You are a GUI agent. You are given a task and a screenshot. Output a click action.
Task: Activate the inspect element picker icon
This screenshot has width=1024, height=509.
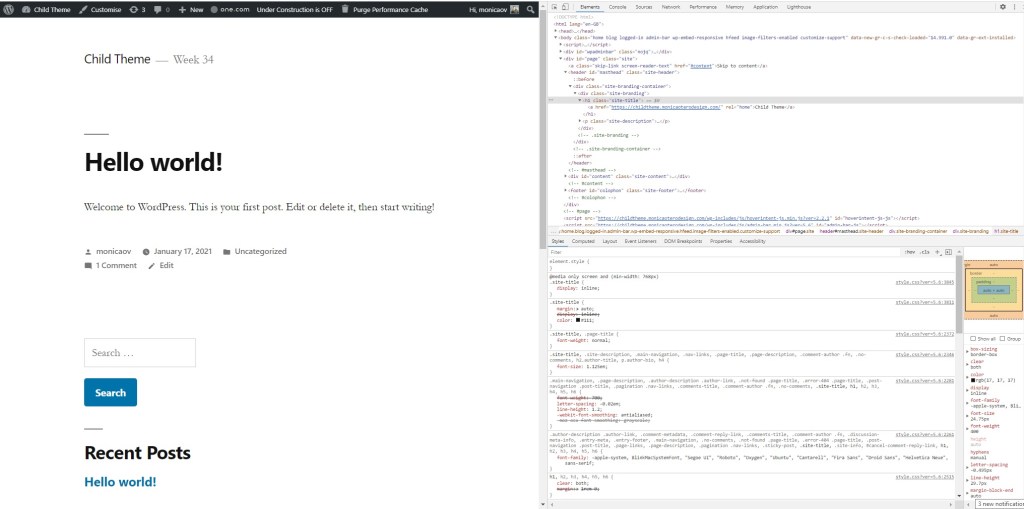click(555, 6)
